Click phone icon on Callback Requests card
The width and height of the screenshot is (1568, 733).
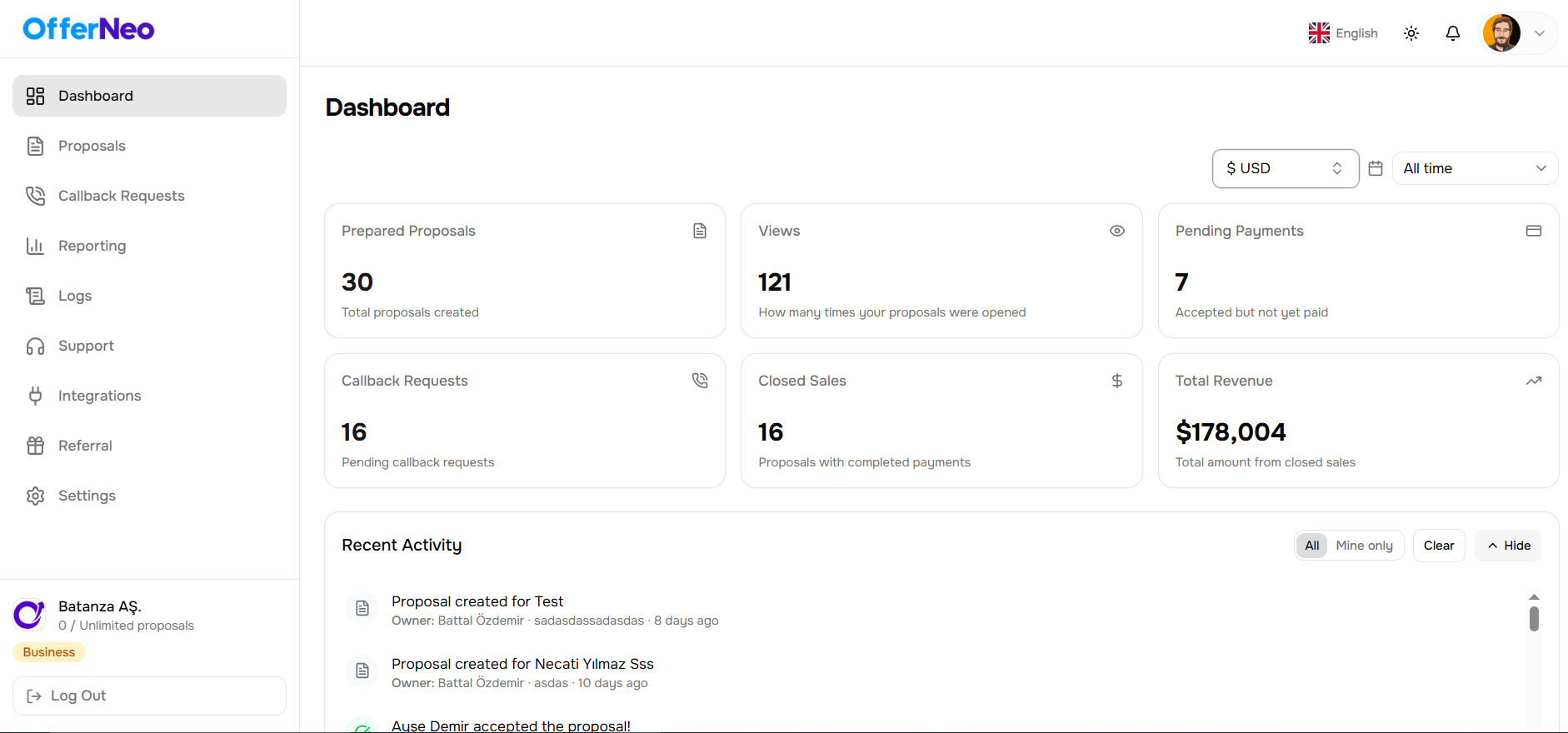click(700, 381)
